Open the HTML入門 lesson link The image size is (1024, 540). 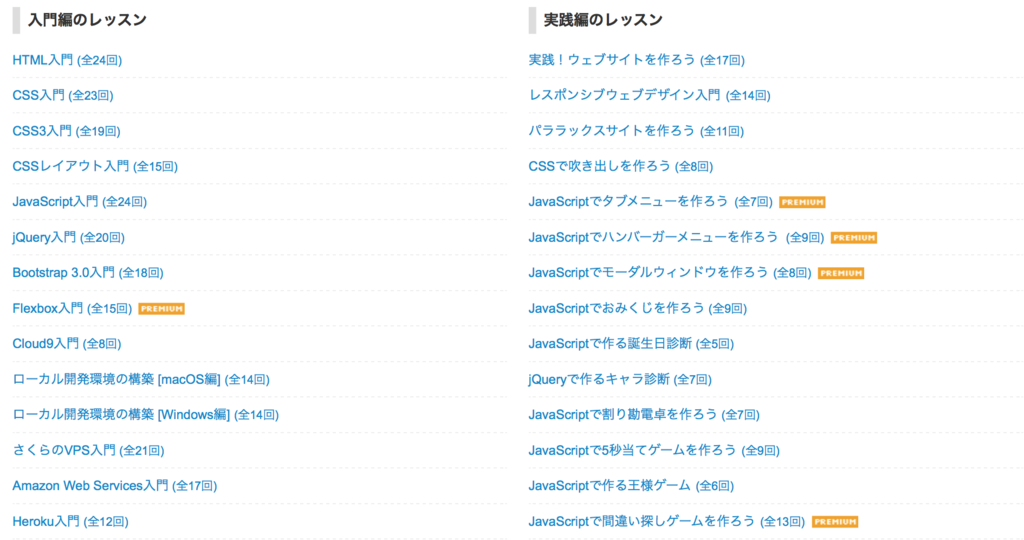tap(67, 60)
